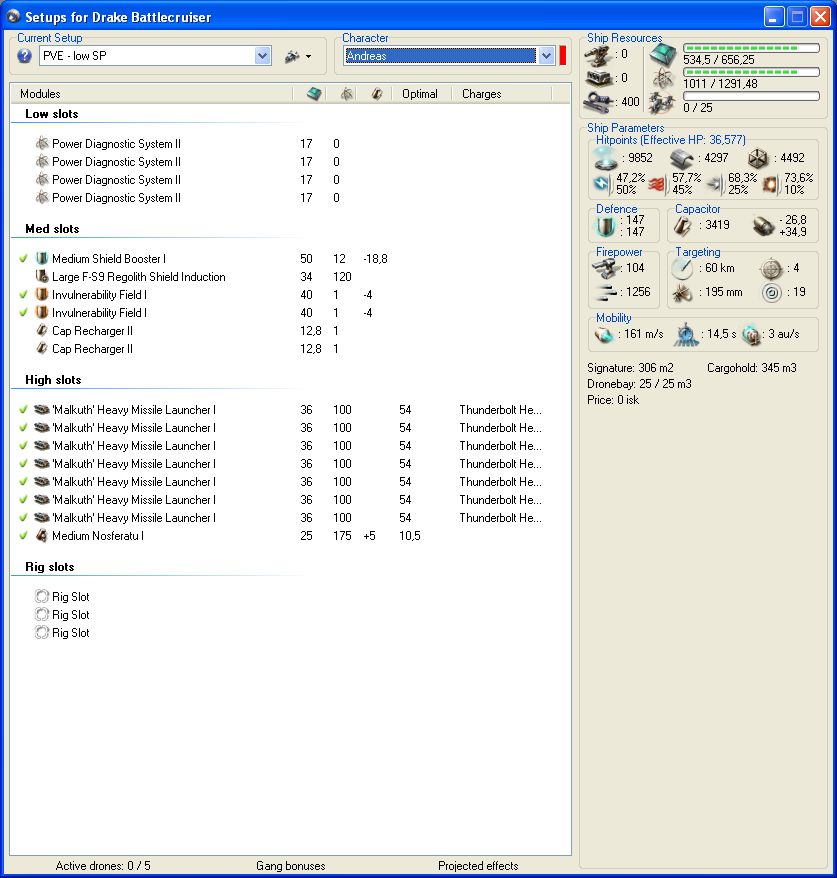Image resolution: width=837 pixels, height=878 pixels.
Task: Click the fifth Malkuth launcher icon
Action: tap(42, 482)
